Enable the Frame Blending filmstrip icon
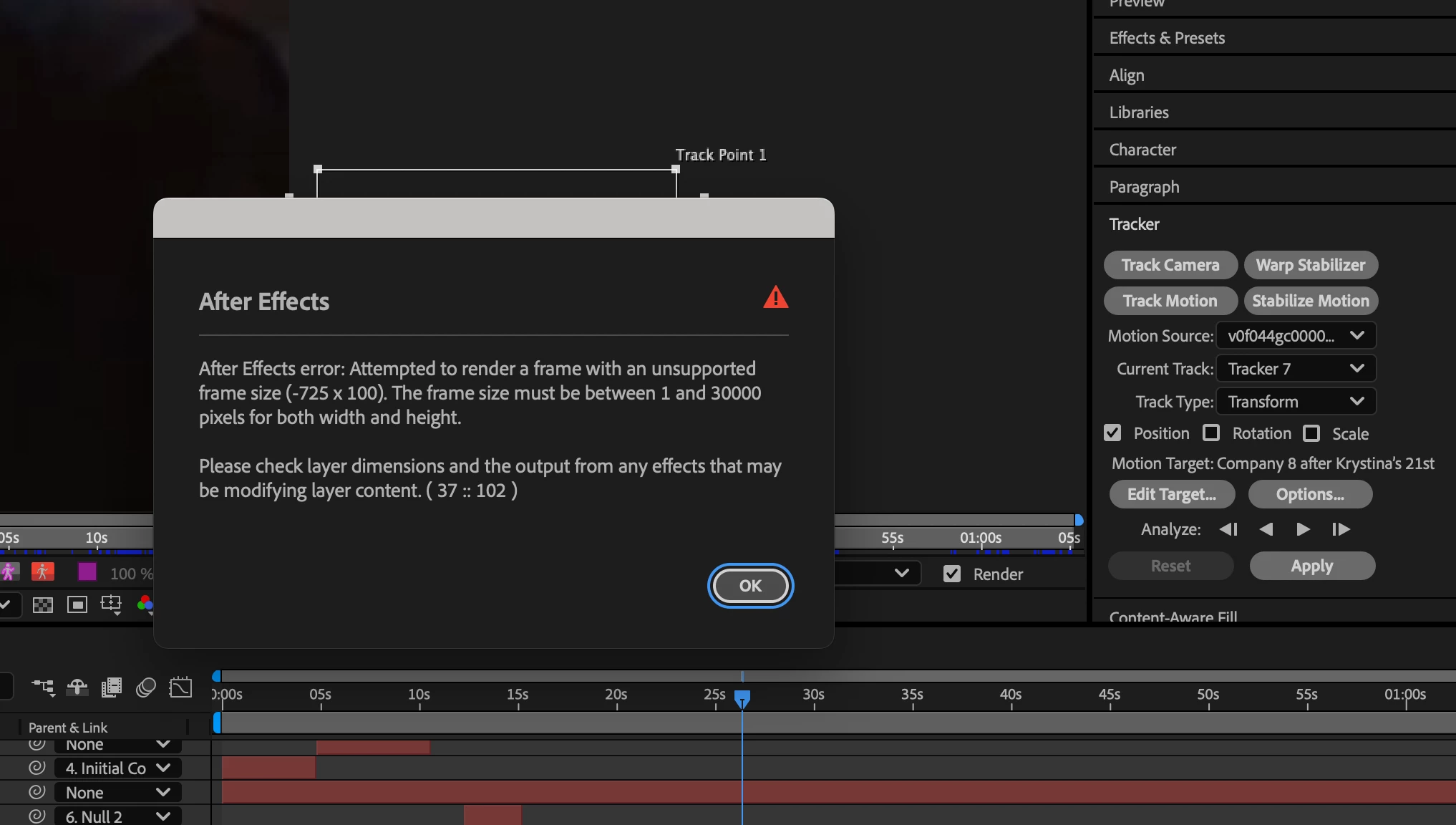The image size is (1456, 825). coord(112,688)
